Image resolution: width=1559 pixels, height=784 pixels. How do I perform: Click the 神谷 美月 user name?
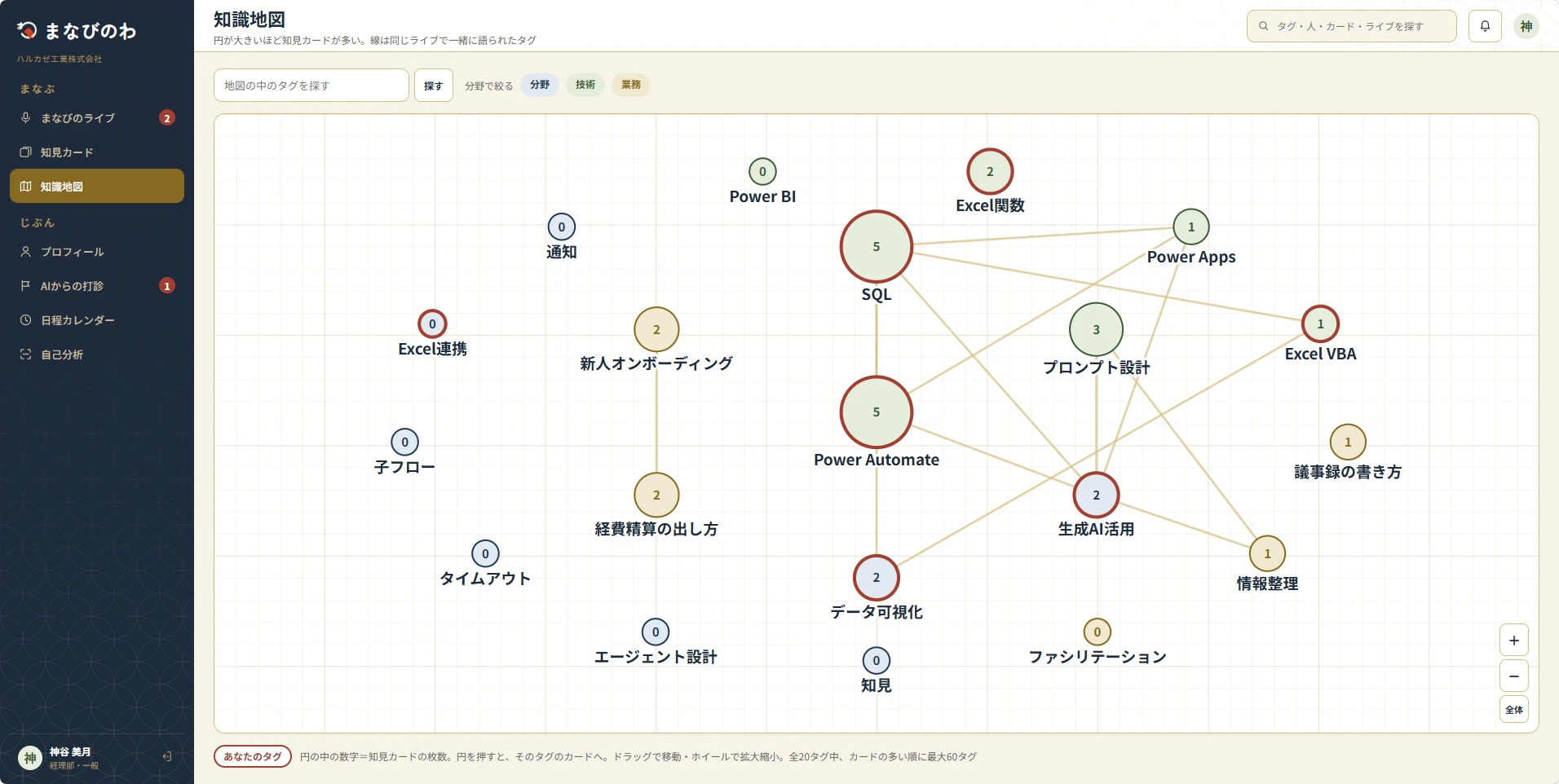70,752
